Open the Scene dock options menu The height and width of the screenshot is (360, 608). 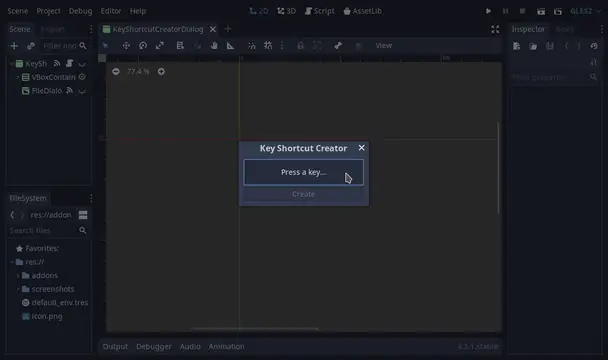pos(91,29)
